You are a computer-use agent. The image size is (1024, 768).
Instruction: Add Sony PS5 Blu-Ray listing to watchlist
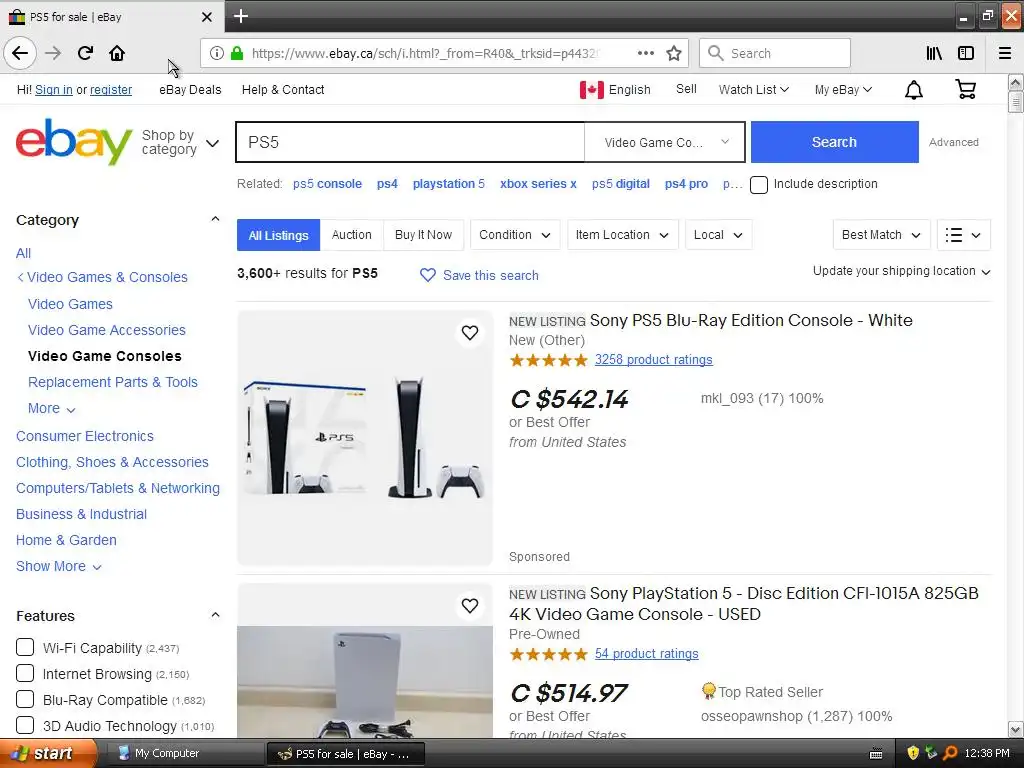coord(470,333)
